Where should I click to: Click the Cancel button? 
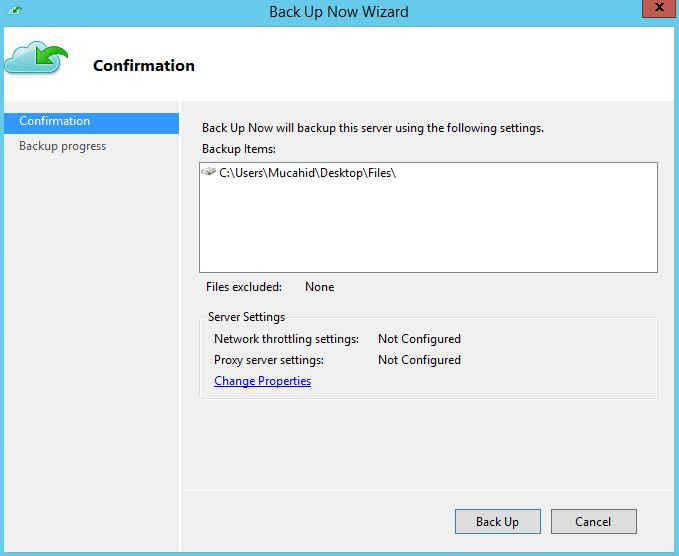tap(594, 521)
